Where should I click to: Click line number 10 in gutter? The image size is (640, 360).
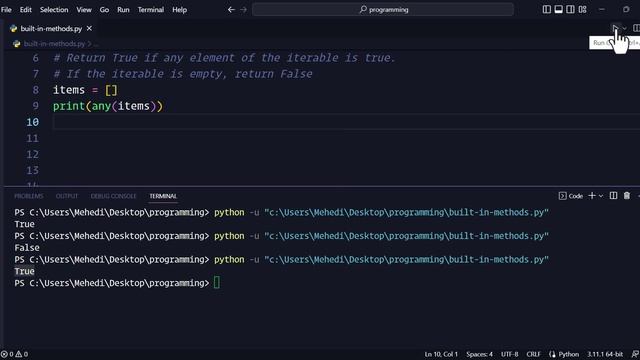click(33, 122)
